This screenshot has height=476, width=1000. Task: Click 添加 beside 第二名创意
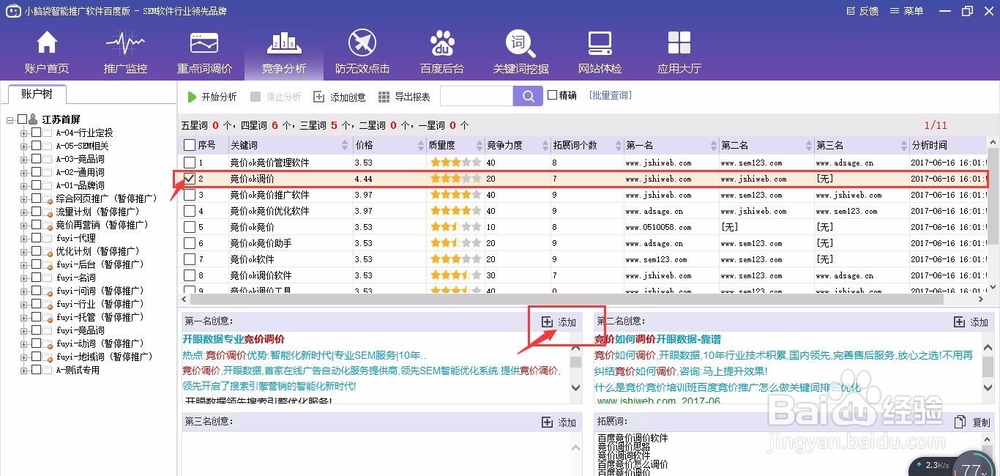pyautogui.click(x=971, y=322)
